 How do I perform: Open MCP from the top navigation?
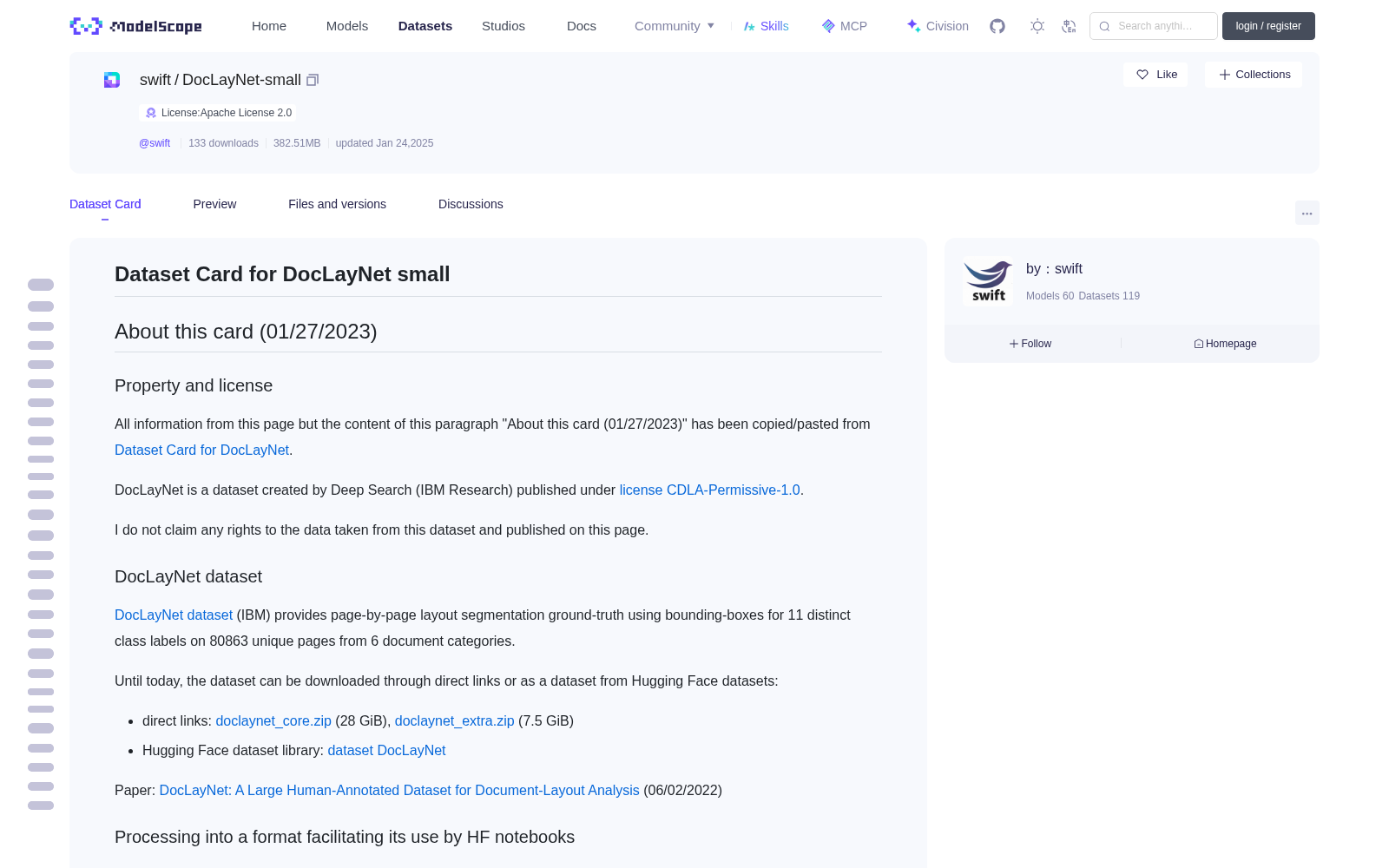point(844,26)
